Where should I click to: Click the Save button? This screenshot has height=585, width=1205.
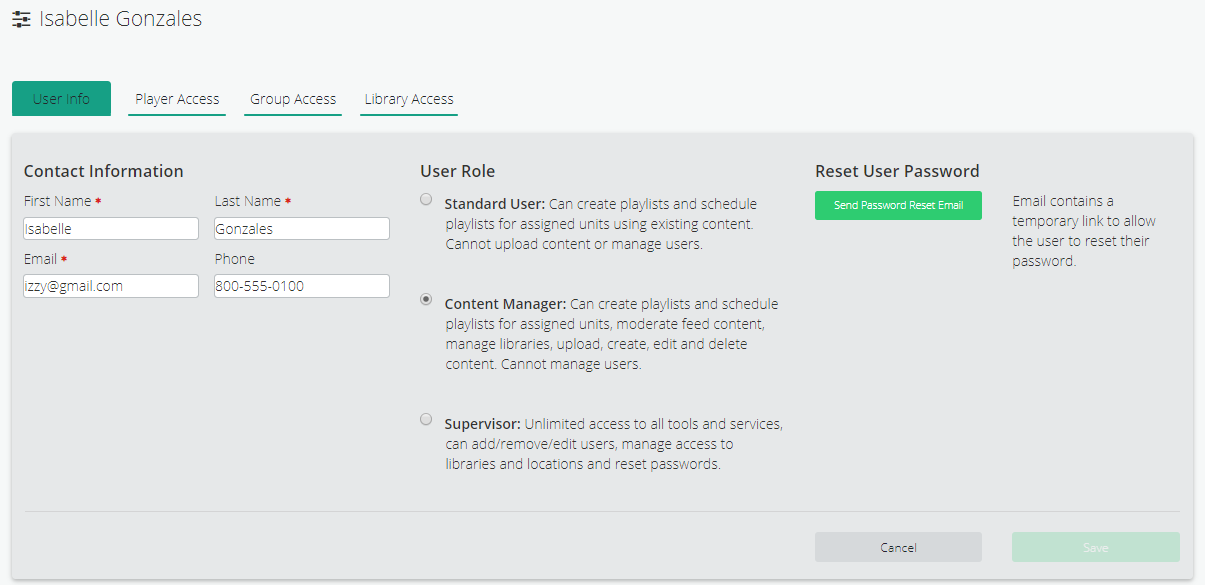(1095, 547)
